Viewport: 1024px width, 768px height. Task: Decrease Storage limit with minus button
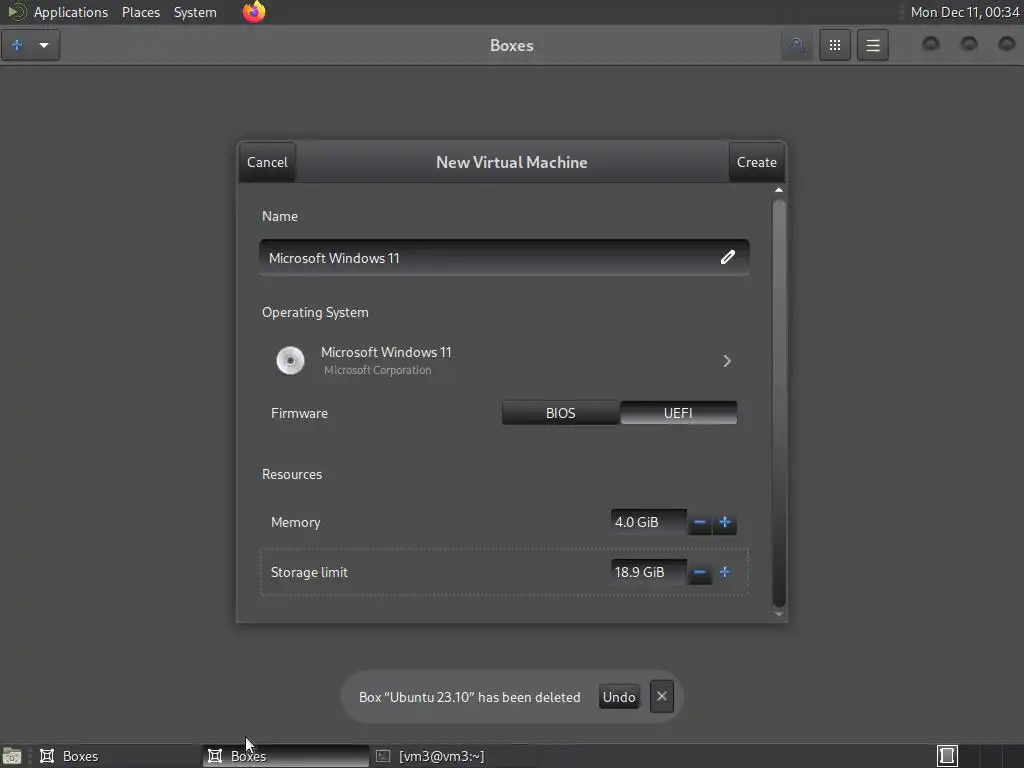[699, 572]
